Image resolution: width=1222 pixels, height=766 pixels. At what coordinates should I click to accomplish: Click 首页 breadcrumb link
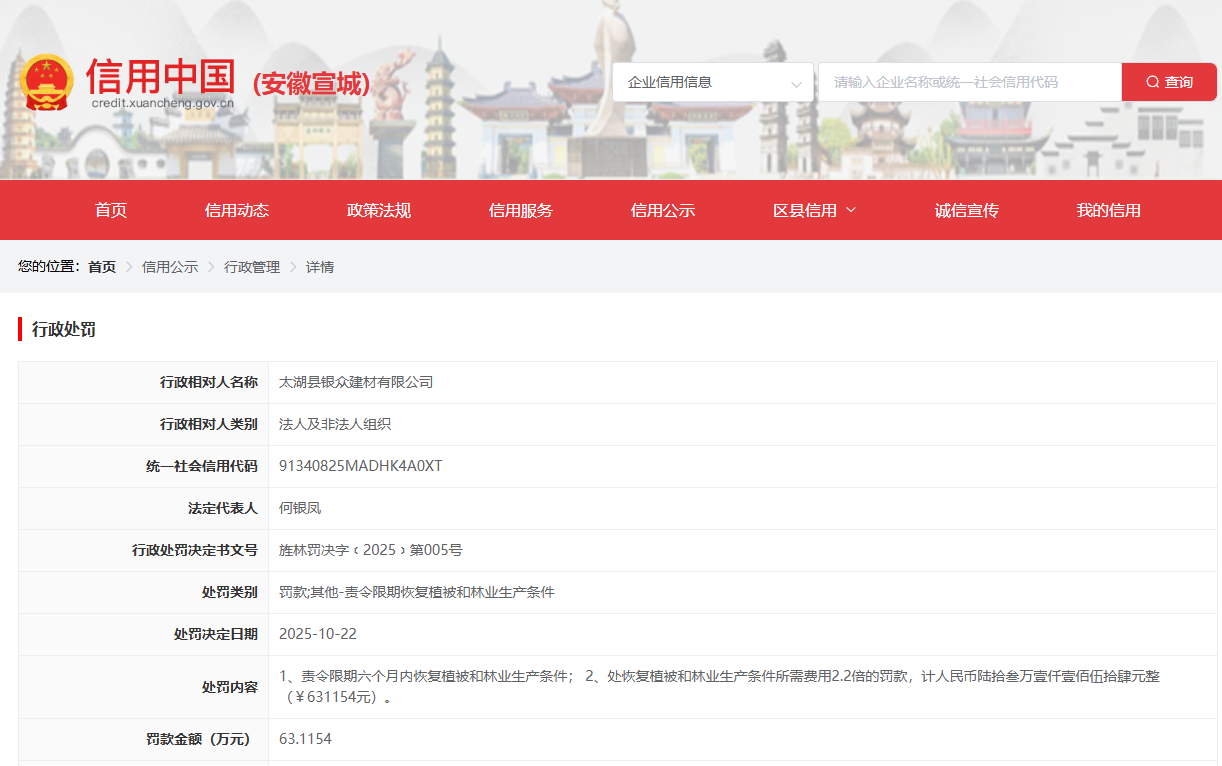tap(102, 267)
